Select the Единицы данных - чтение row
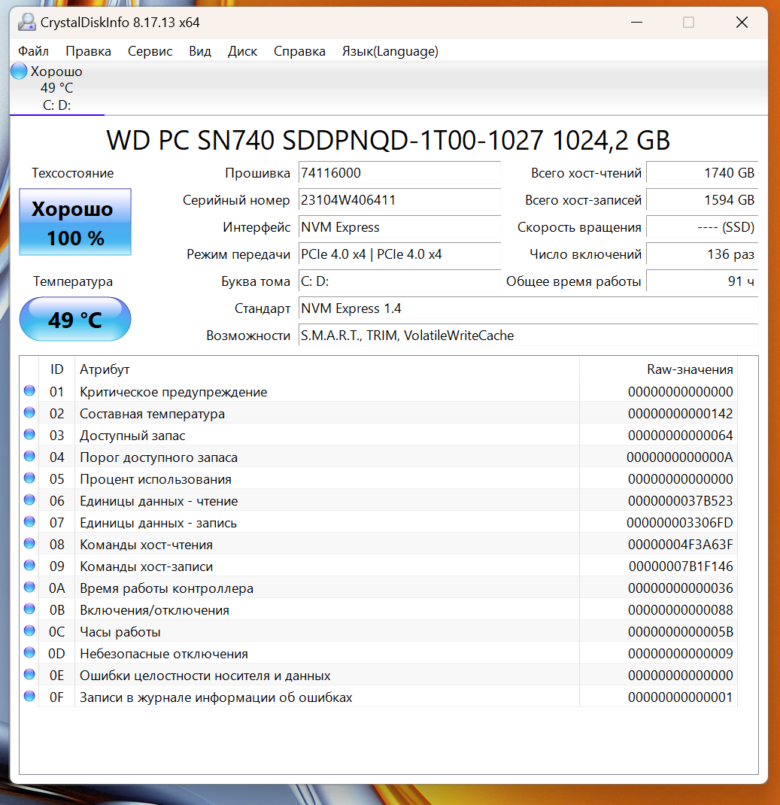780x805 pixels. coord(378,501)
